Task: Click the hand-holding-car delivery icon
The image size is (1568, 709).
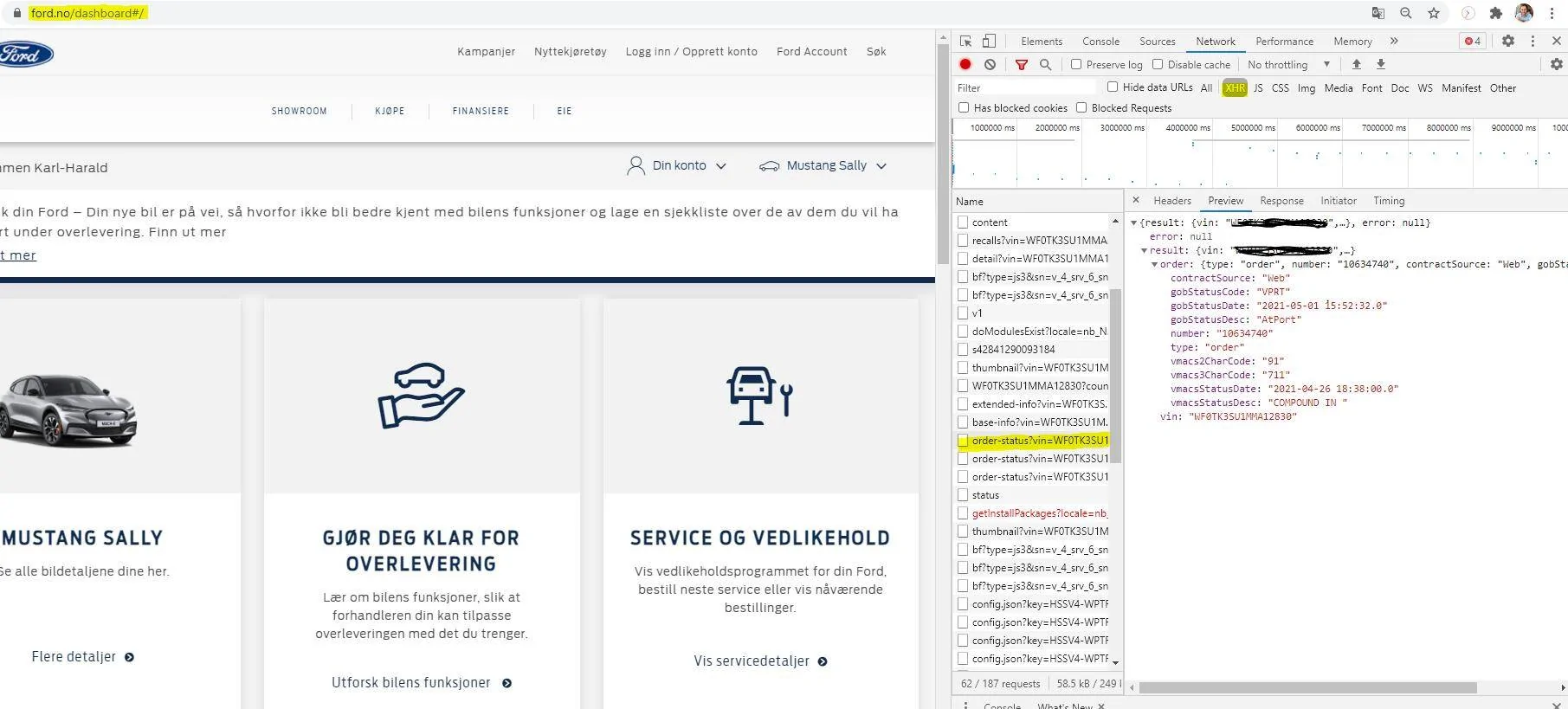Action: pos(421,395)
